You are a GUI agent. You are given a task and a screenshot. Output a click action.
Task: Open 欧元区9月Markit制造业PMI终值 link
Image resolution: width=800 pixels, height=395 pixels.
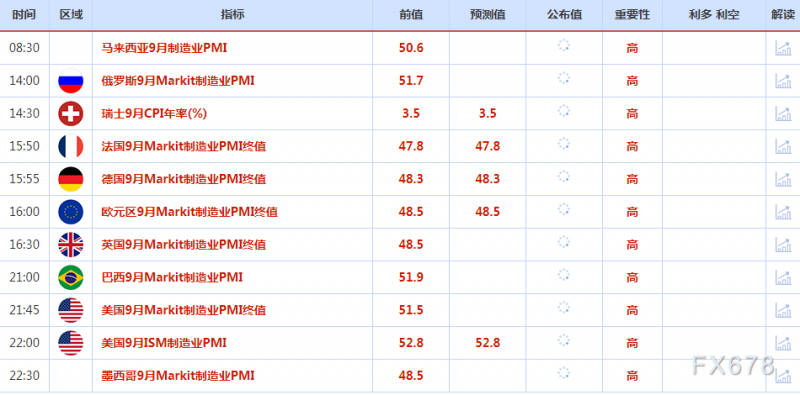click(x=189, y=211)
